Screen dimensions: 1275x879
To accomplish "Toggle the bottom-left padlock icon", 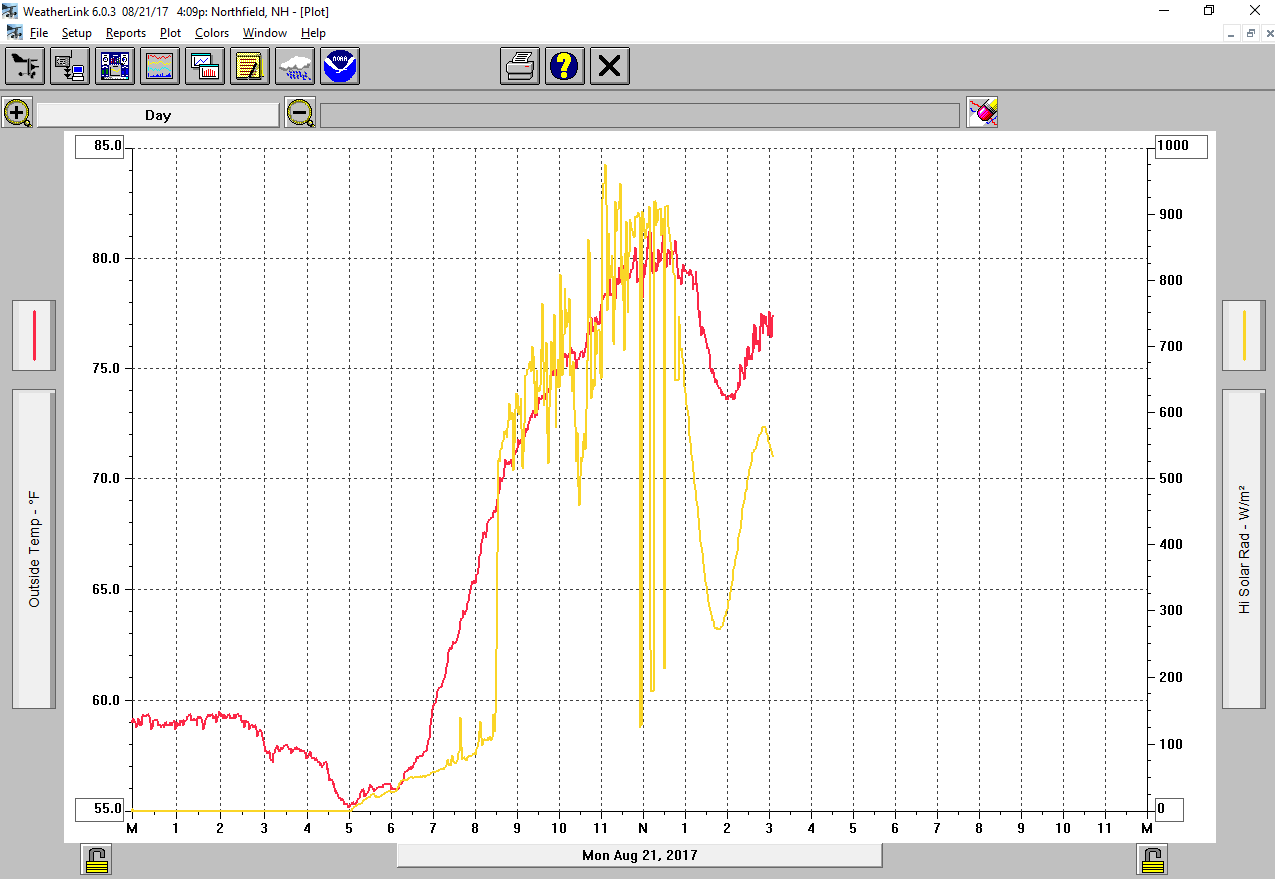I will 97,859.
